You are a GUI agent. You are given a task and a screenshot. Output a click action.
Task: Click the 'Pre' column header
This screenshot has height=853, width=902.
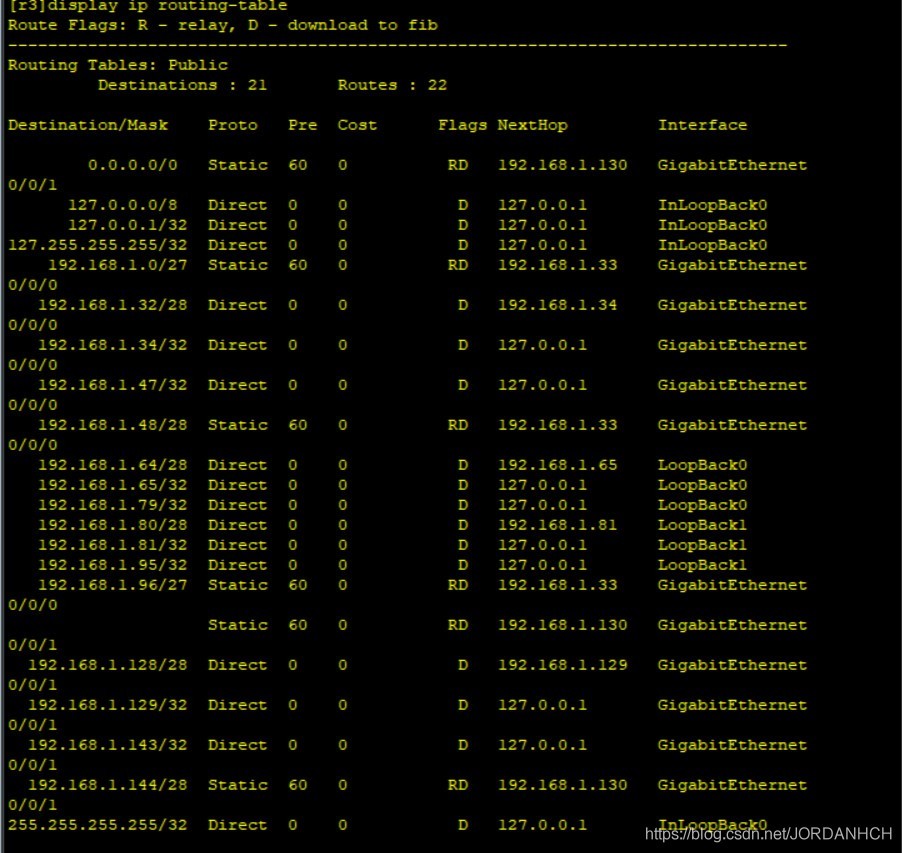pos(303,125)
